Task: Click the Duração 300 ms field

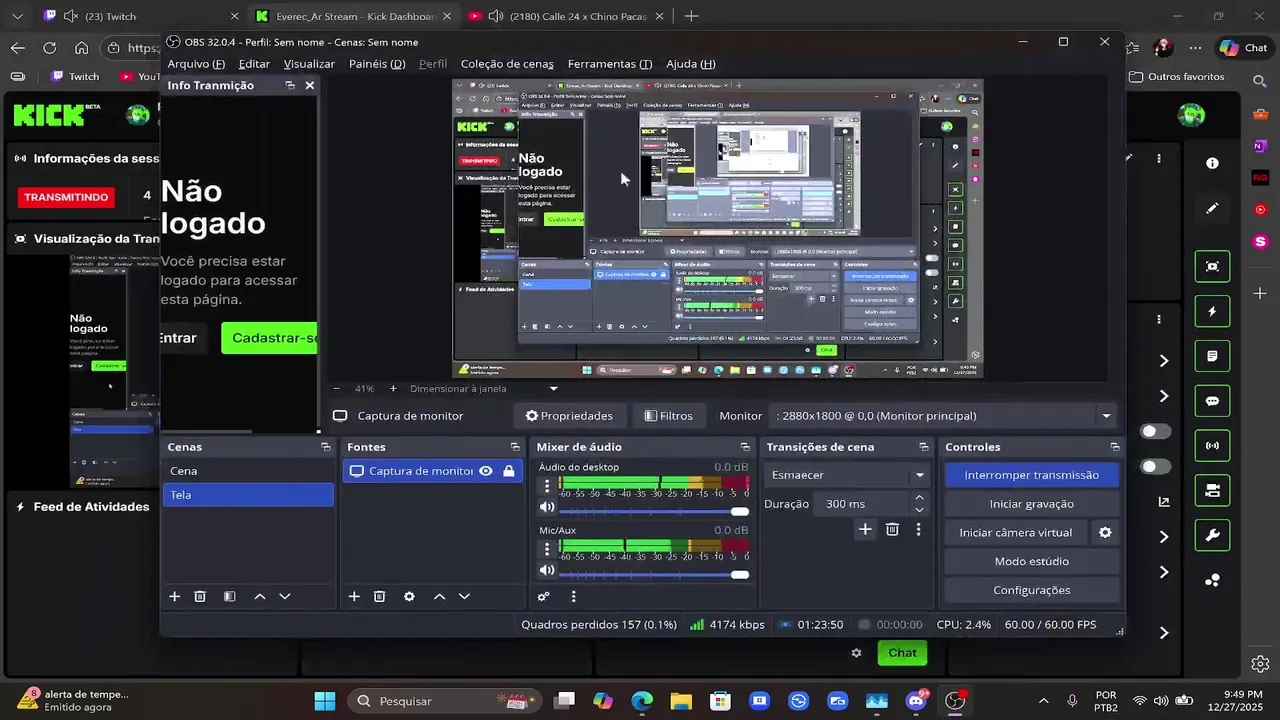Action: coord(862,504)
